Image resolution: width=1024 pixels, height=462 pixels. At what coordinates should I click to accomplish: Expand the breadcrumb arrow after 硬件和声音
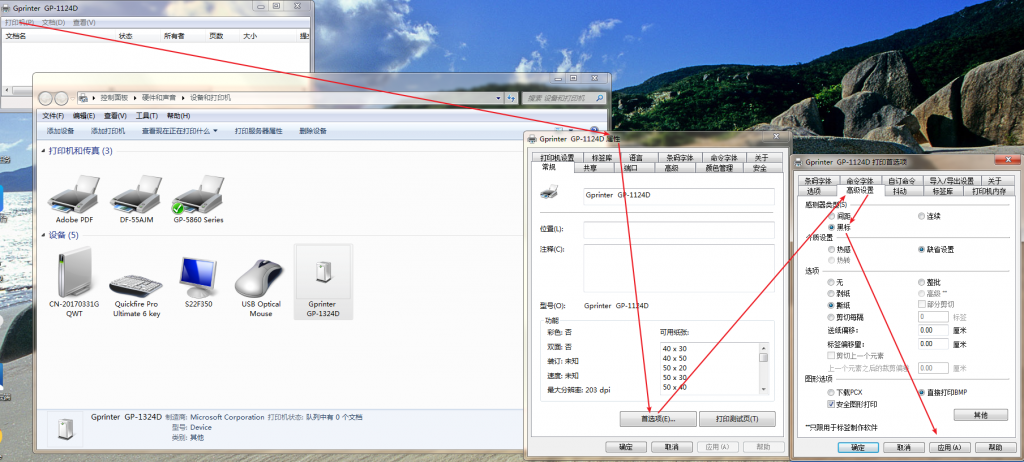tap(184, 98)
